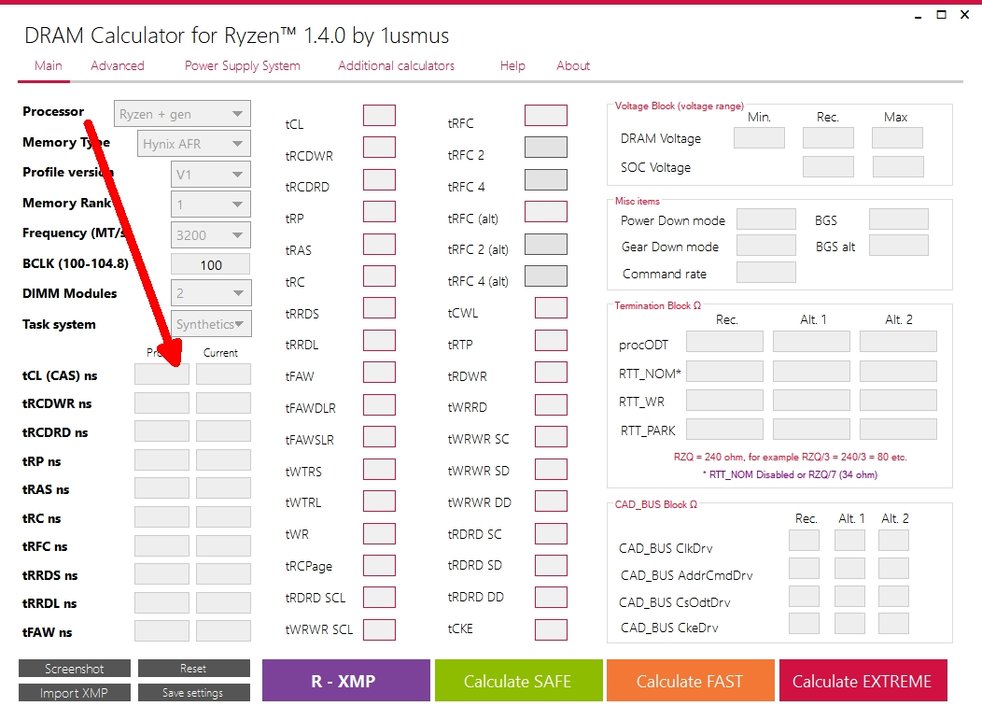Close the DRAM Calculator window
The height and width of the screenshot is (720, 982).
point(965,15)
